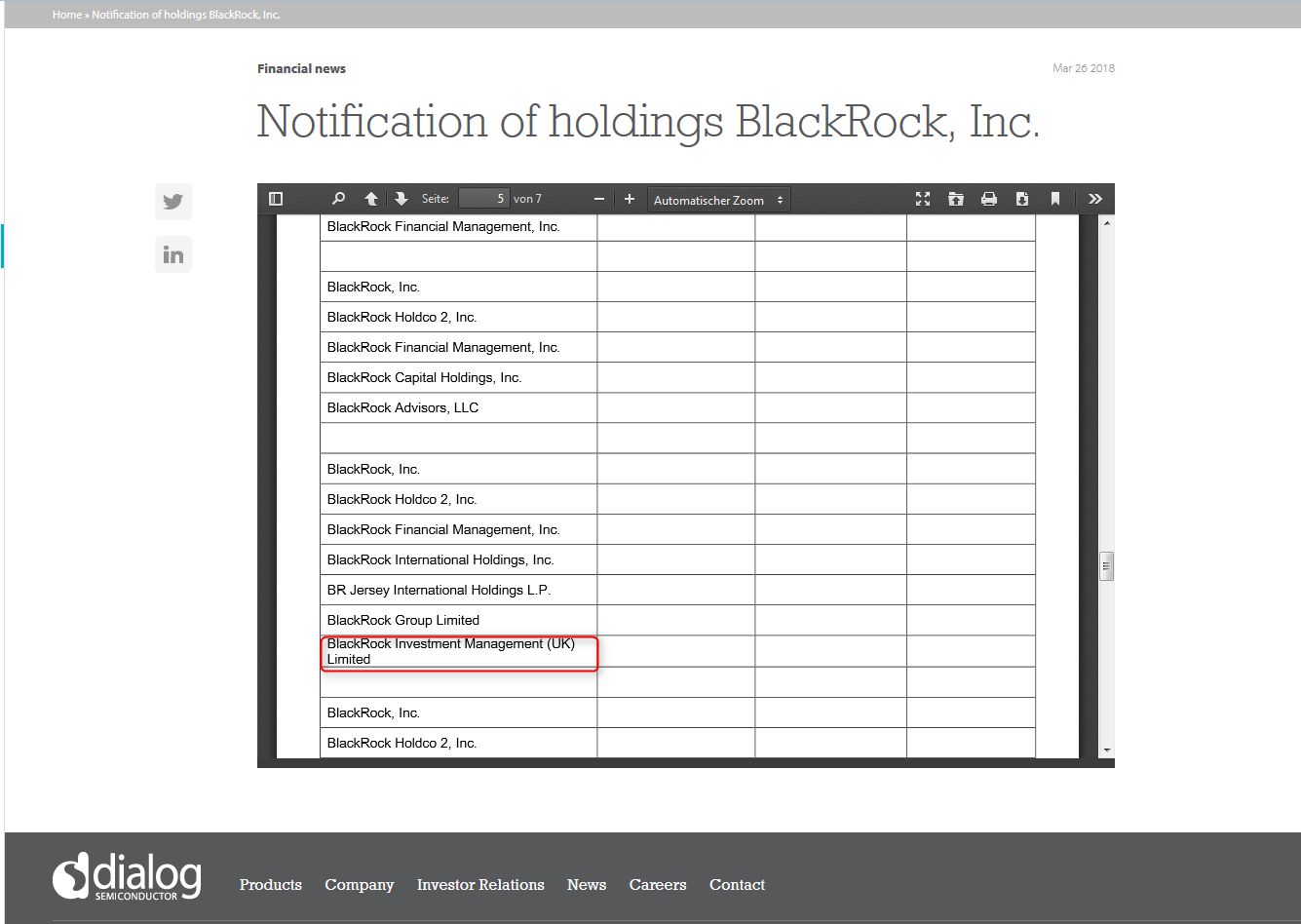Go to the previous PDF page

pos(371,199)
